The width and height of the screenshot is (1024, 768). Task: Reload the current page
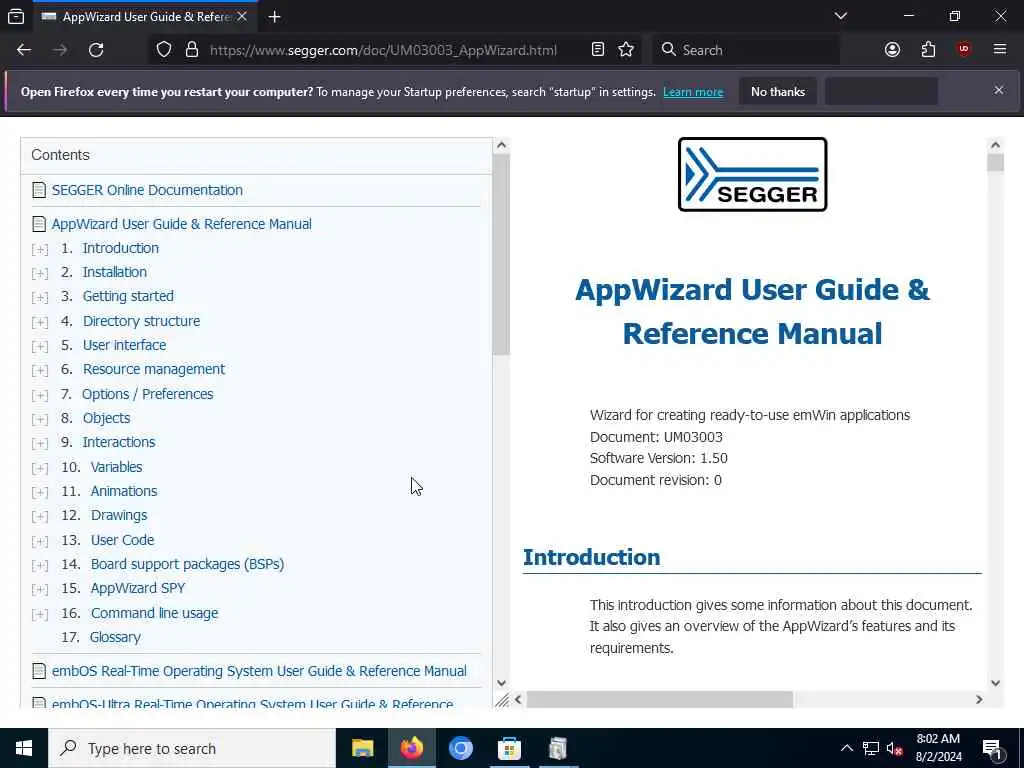click(x=96, y=50)
